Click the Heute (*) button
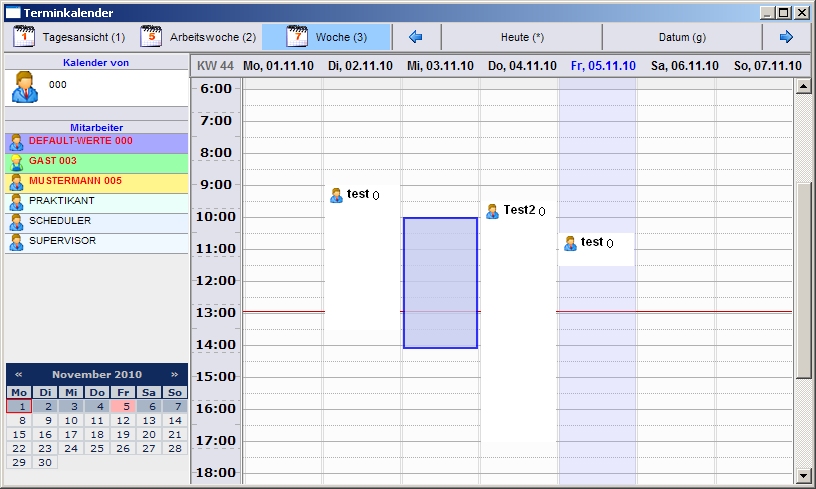 point(522,37)
